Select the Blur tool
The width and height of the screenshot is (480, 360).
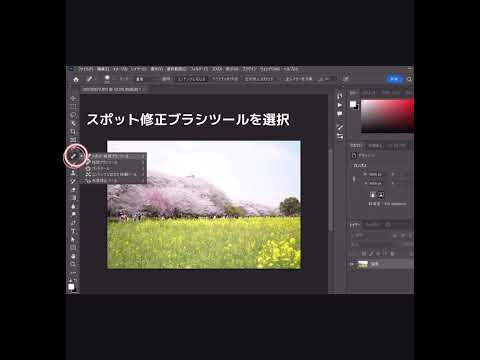73,206
